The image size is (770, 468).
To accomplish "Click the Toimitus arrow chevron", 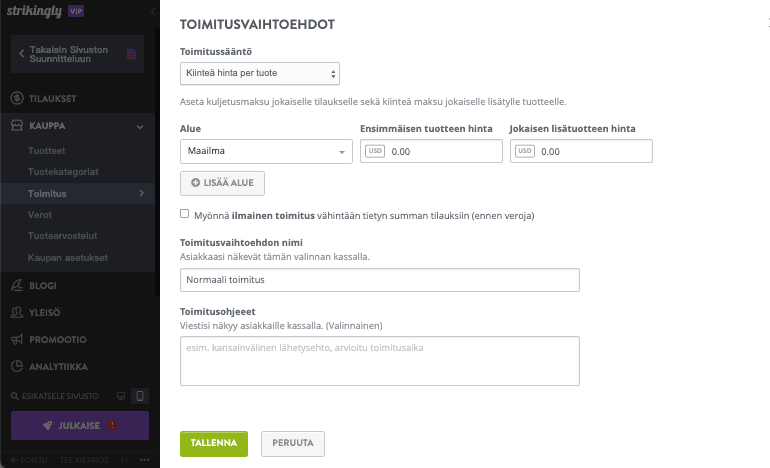I will point(141,193).
